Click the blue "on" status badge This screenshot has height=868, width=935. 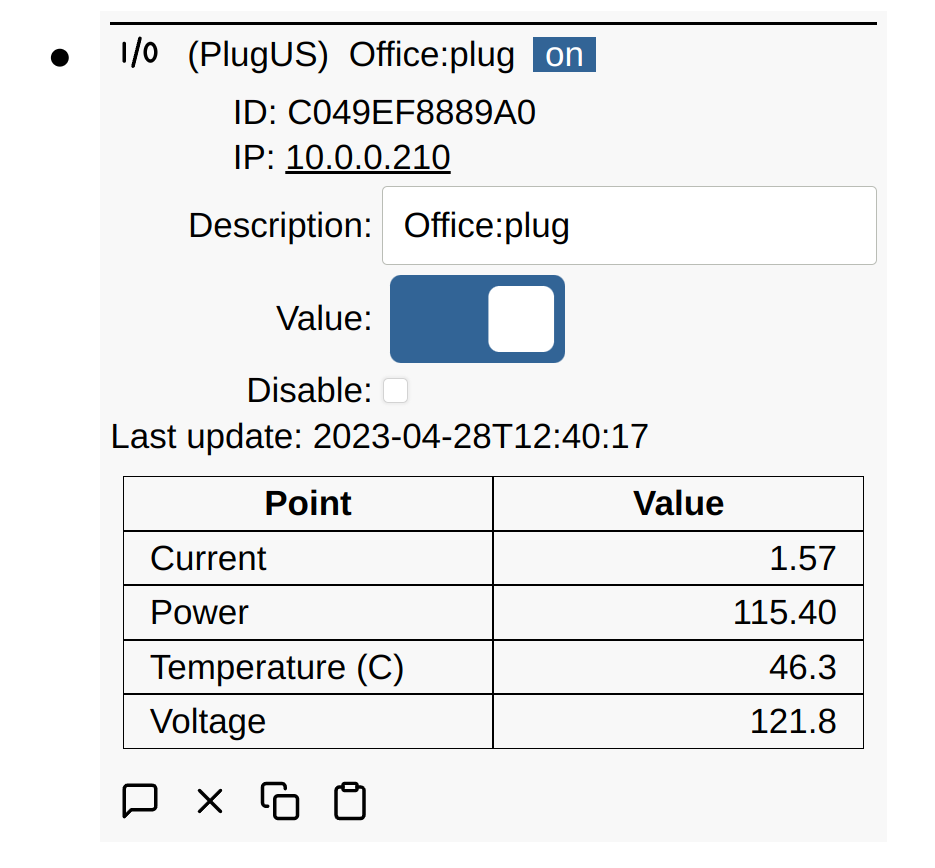tap(564, 55)
